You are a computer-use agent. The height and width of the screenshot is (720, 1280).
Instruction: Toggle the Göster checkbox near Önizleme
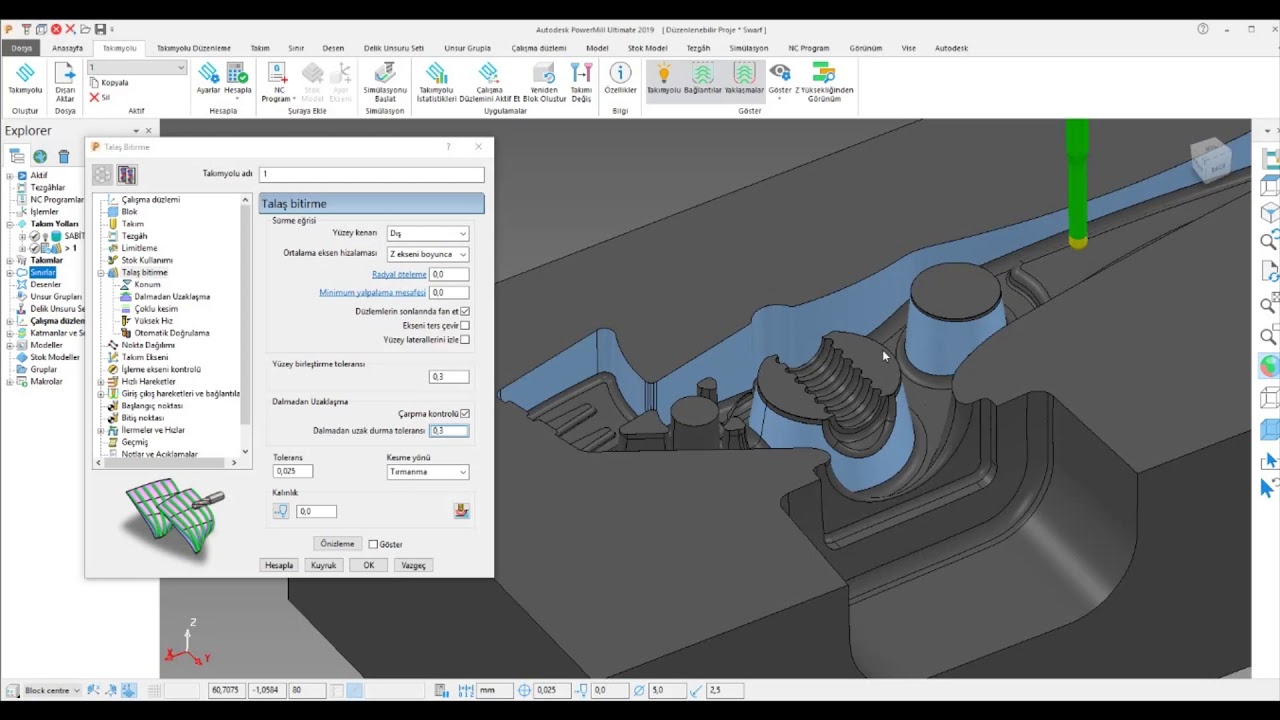(373, 544)
